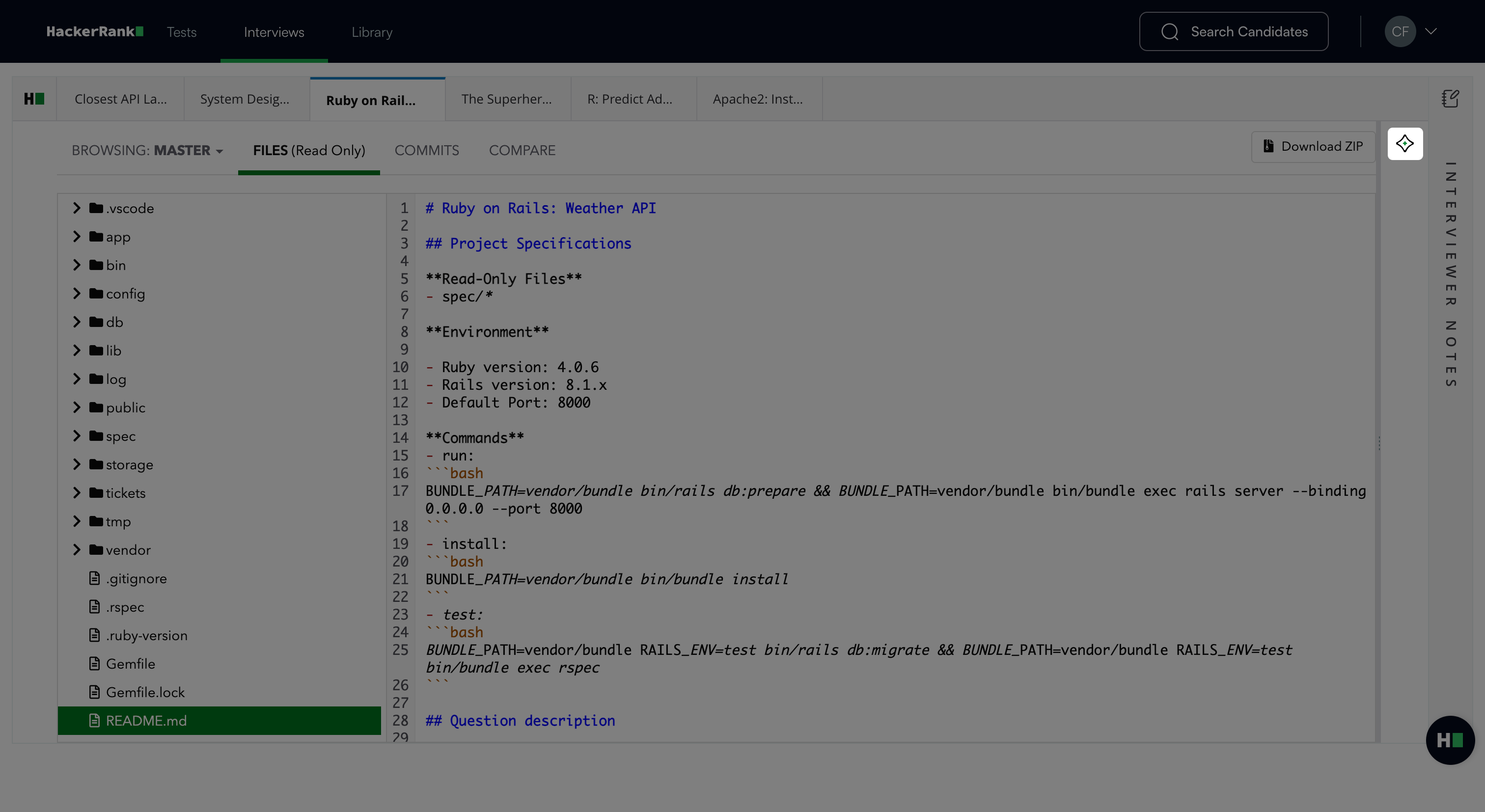Click the '# Ruby on Rails: Weather API' heading line
Viewport: 1485px width, 812px height.
click(x=541, y=208)
